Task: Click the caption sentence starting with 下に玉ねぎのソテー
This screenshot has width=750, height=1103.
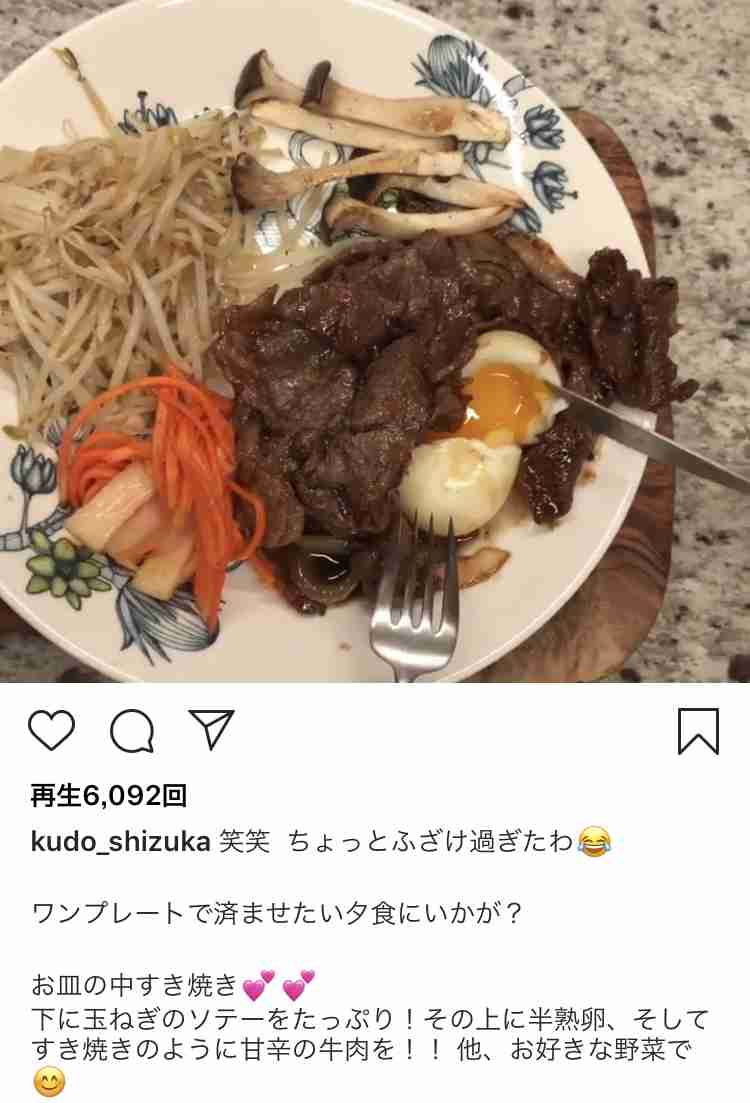Action: (371, 1034)
